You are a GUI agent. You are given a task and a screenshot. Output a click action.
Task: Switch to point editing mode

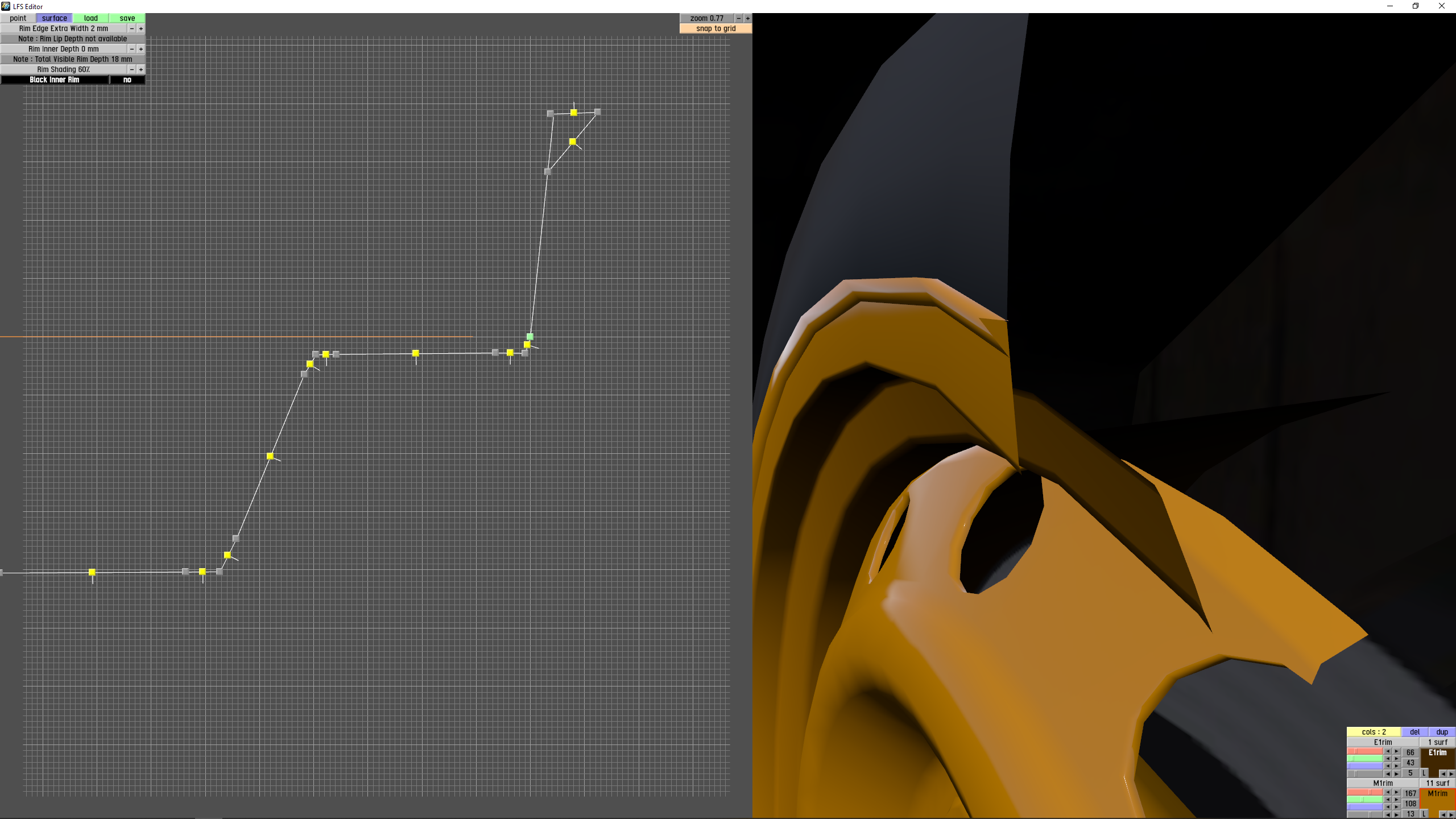(x=18, y=18)
